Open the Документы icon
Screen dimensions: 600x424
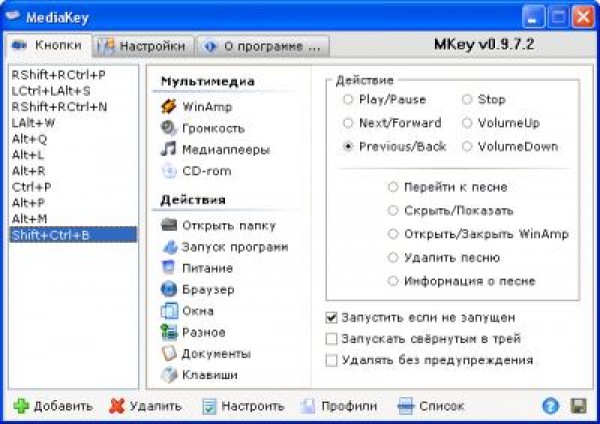coord(169,353)
